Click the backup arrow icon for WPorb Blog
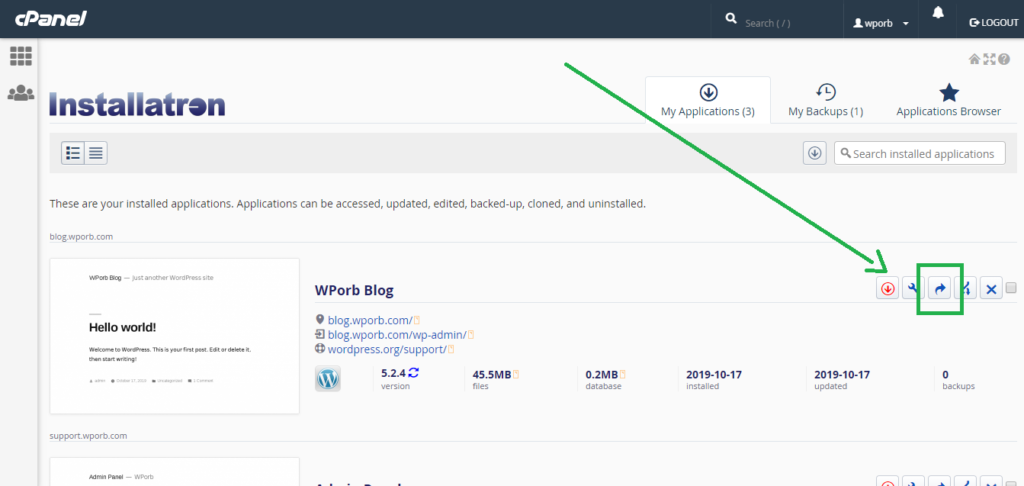Viewport: 1024px width, 486px height. coord(940,288)
